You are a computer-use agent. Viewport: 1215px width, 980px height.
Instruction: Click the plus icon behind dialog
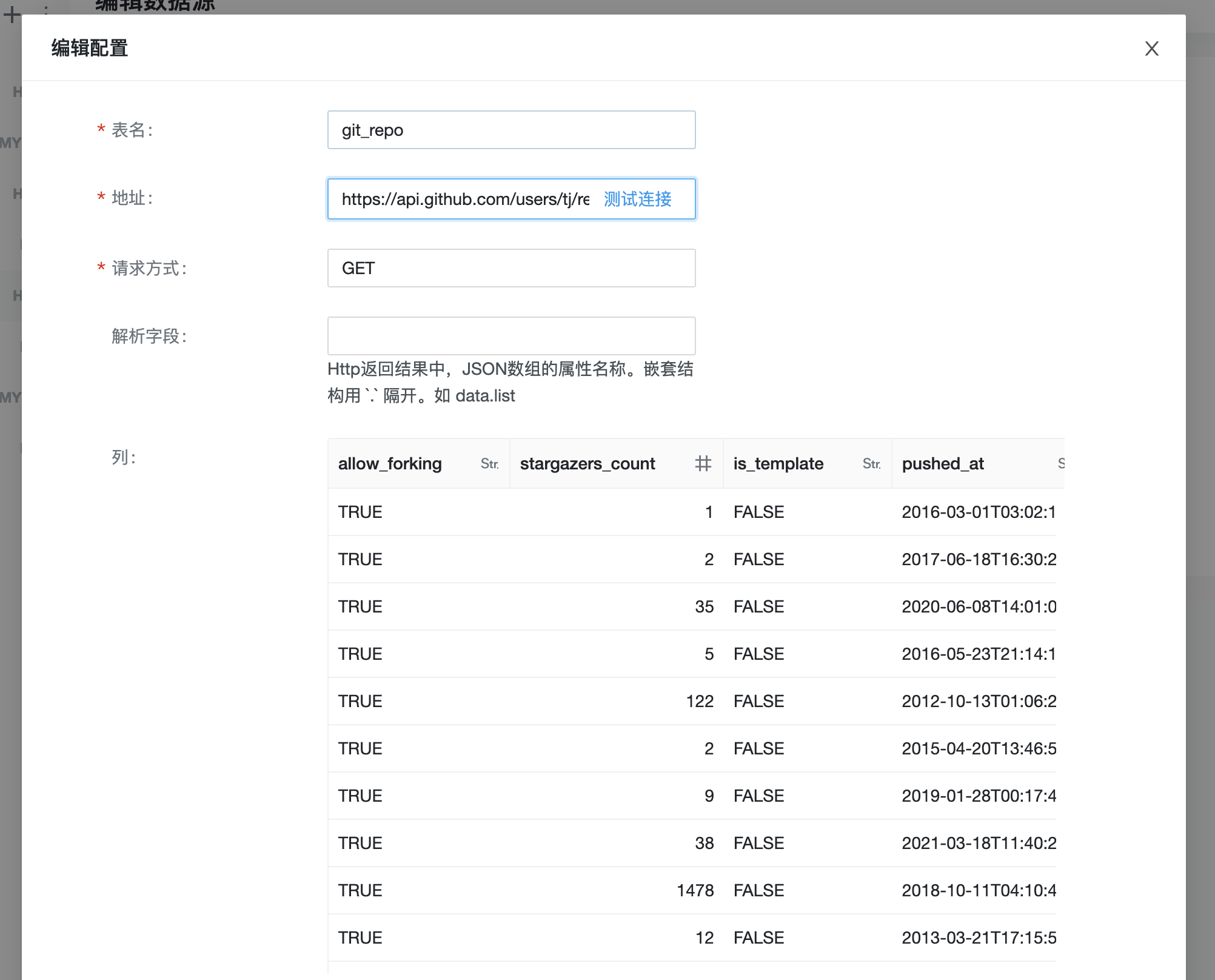12,15
